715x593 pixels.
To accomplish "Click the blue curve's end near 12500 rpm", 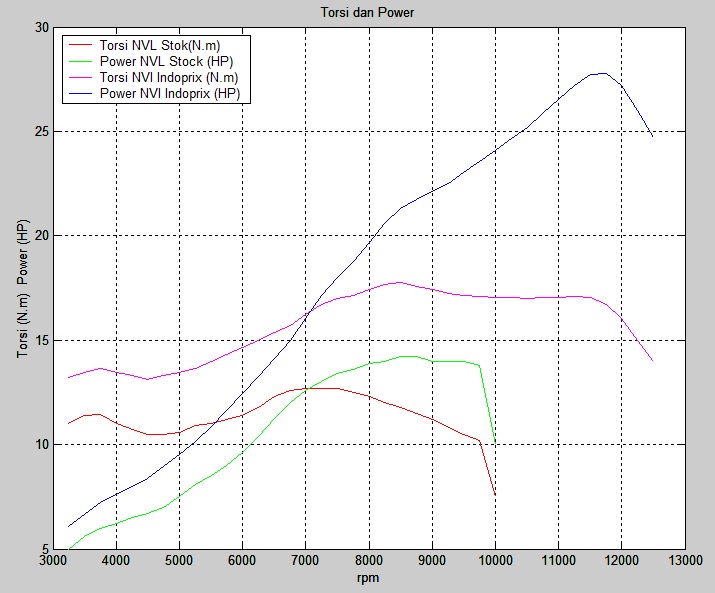I will tap(653, 136).
